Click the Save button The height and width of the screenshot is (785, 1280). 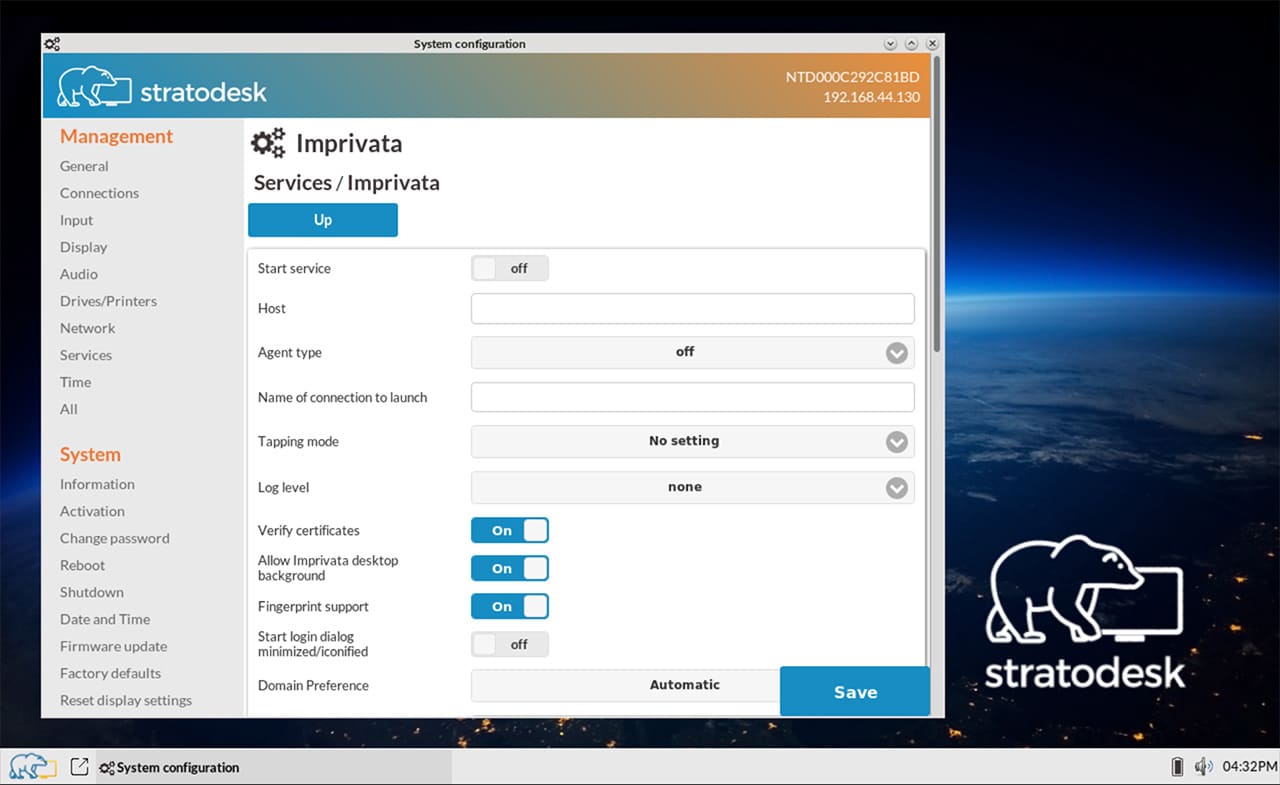855,692
